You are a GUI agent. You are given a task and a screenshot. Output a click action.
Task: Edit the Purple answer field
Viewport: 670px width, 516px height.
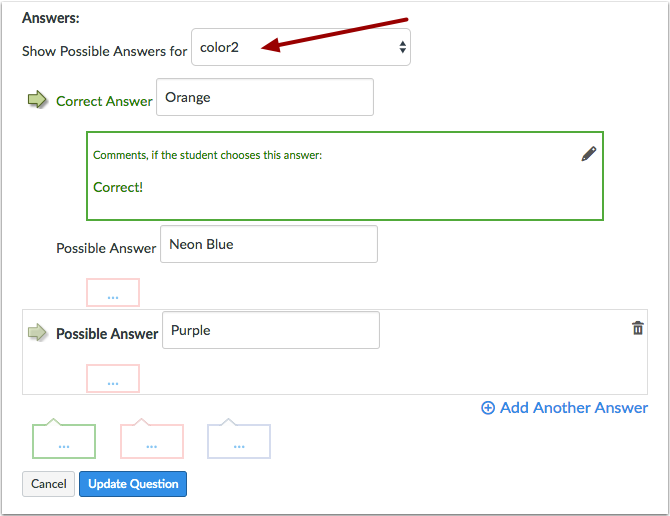(x=271, y=330)
